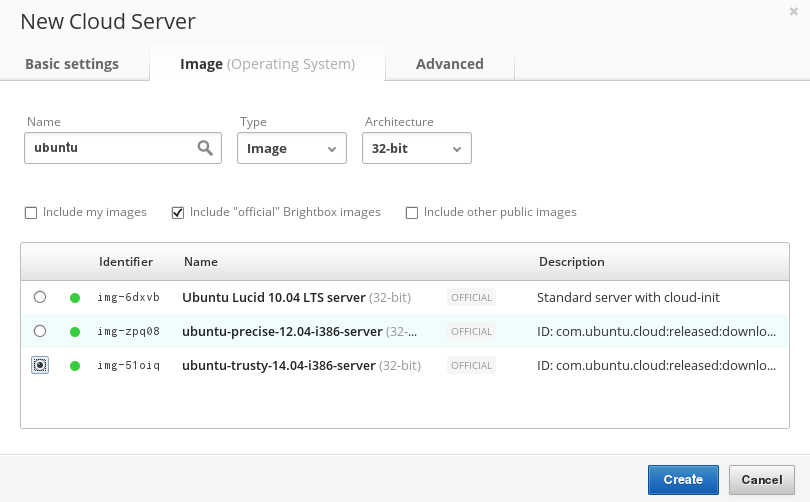Click the Identifier column header
This screenshot has width=810, height=502.
tap(126, 262)
